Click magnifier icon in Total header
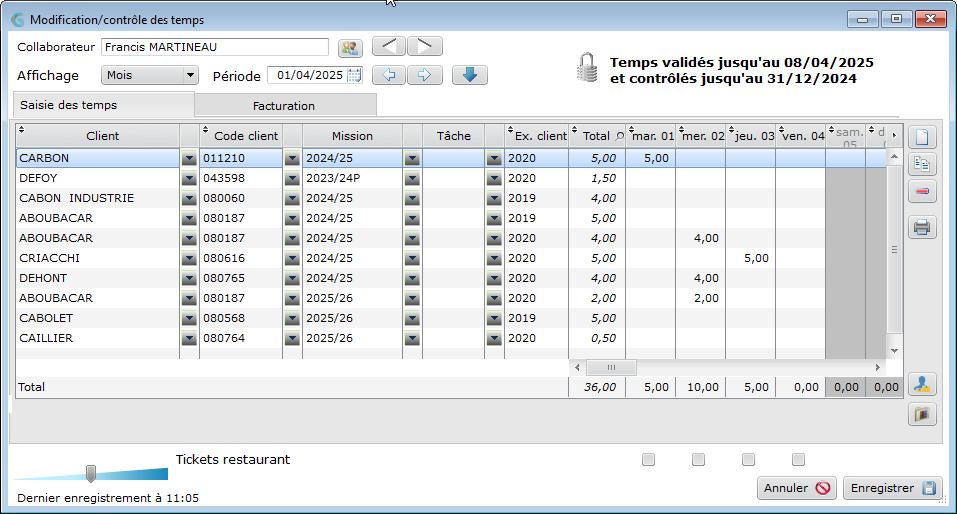The image size is (957, 514). pyautogui.click(x=619, y=137)
